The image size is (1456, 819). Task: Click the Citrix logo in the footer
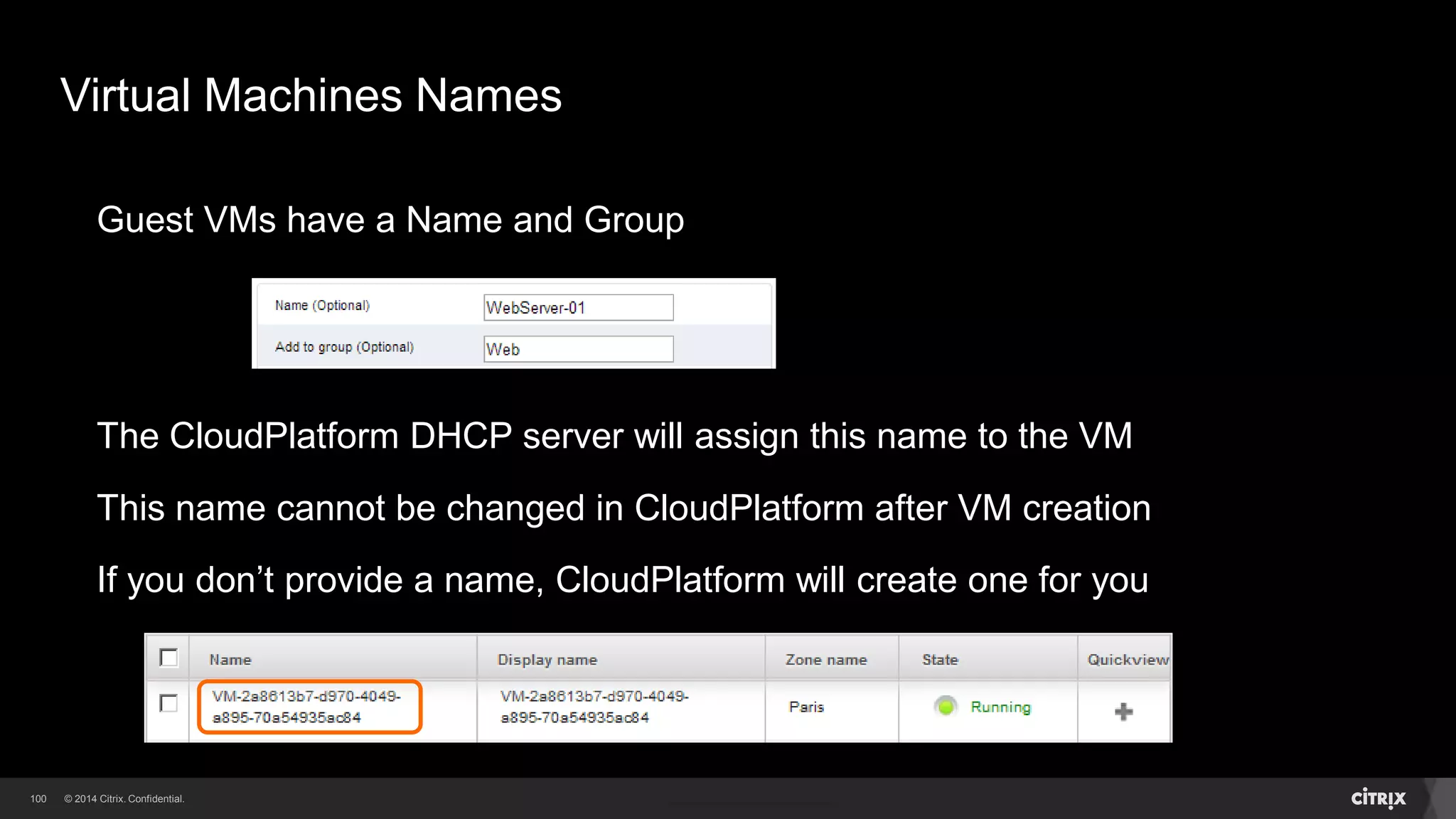point(1378,798)
